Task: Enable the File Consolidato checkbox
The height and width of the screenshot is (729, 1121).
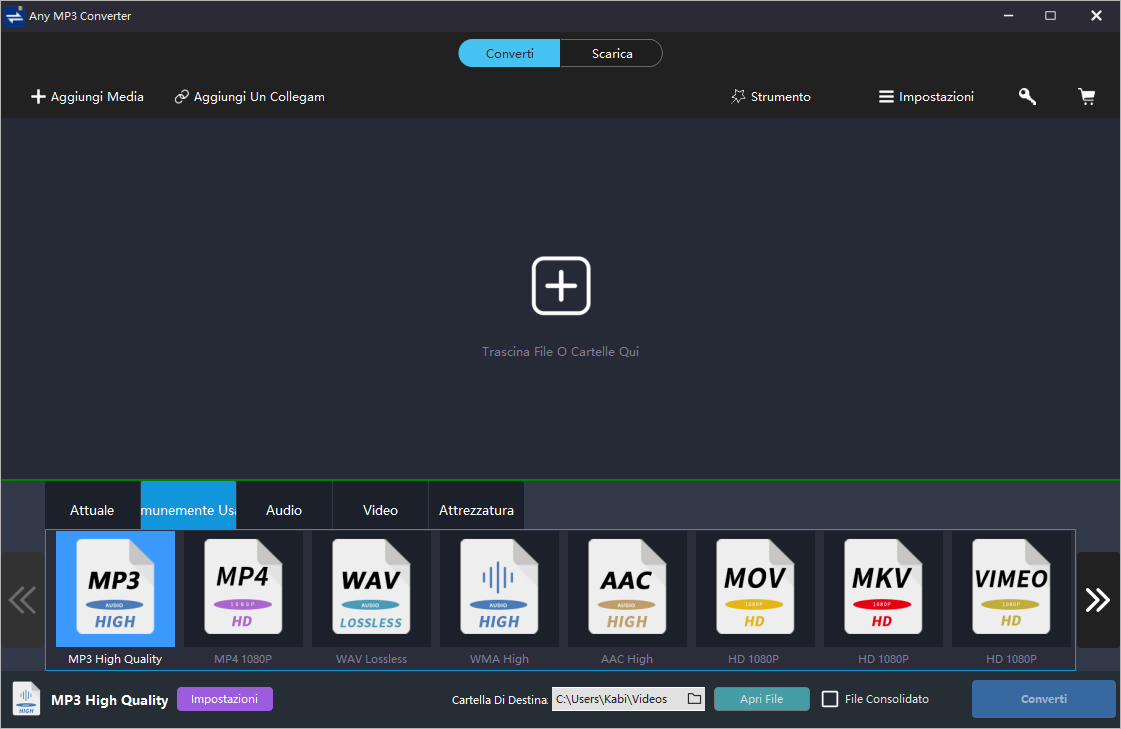Action: (830, 699)
